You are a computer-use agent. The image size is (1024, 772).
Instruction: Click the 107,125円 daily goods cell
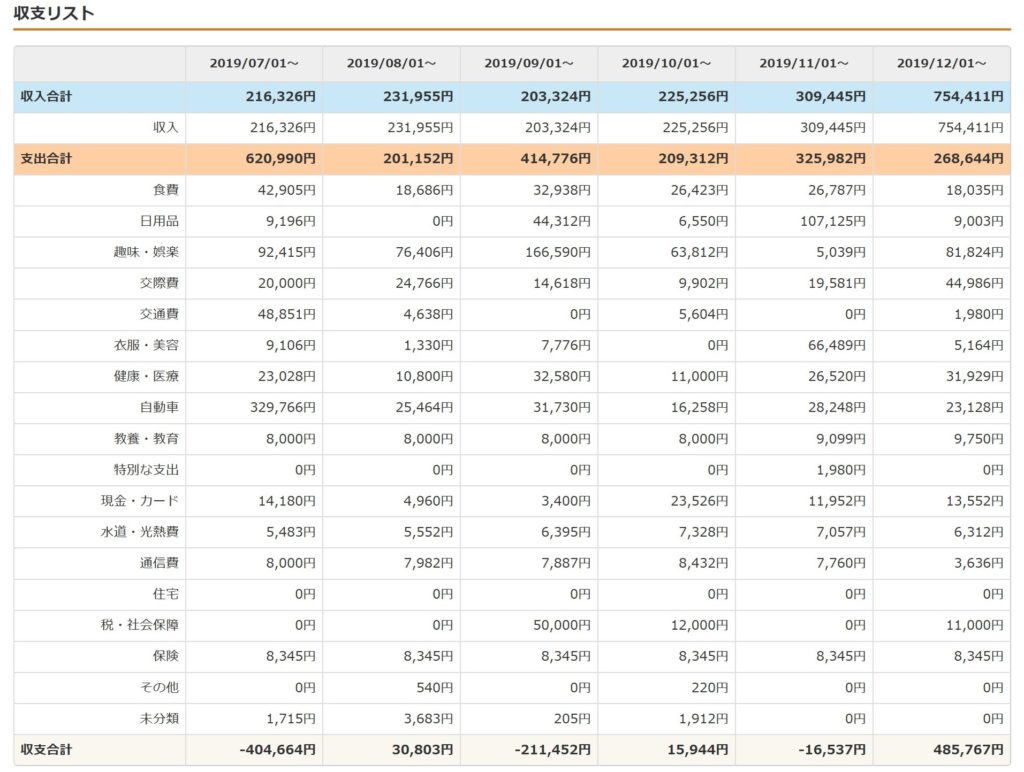coord(832,221)
